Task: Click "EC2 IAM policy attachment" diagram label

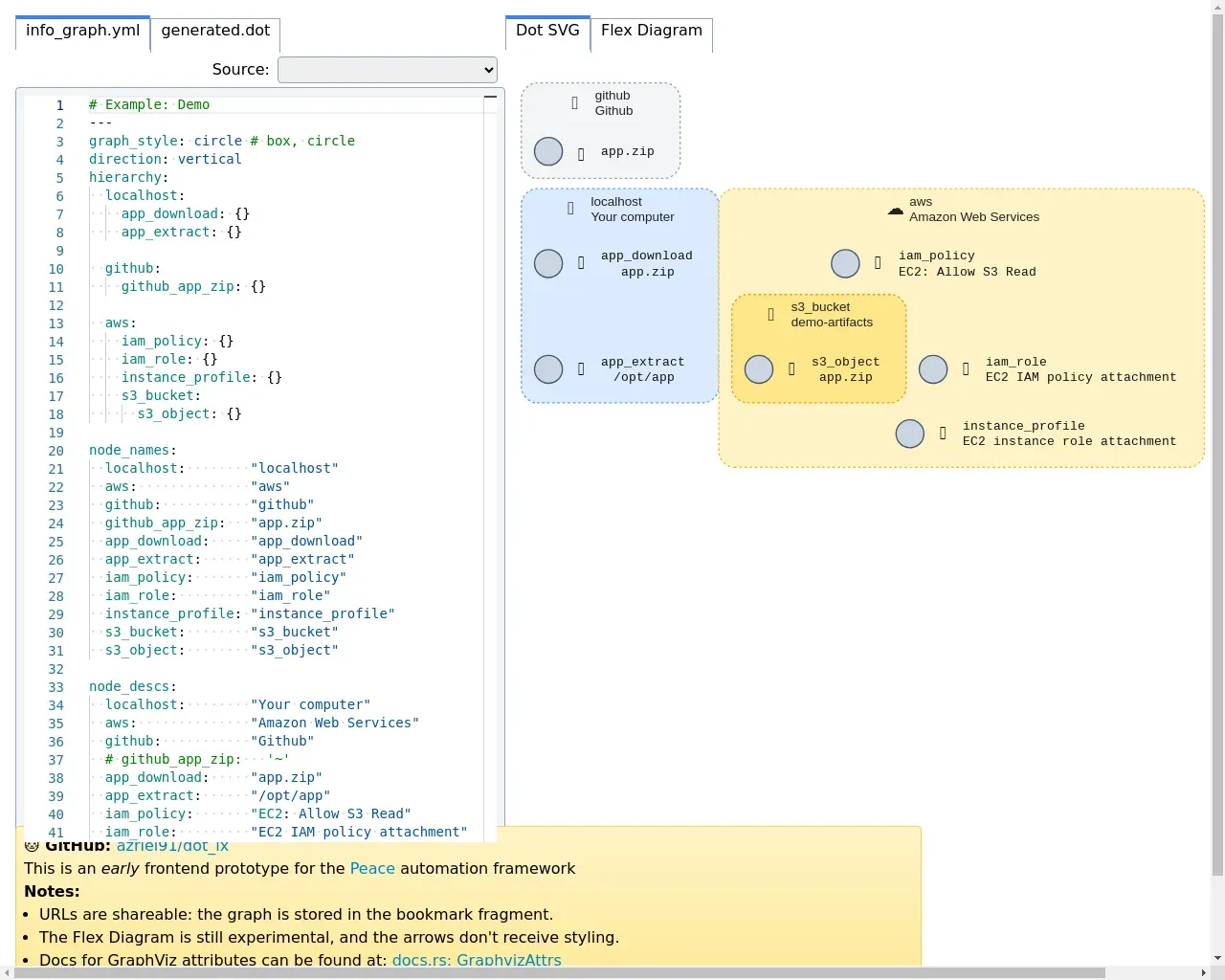Action: [x=1080, y=377]
